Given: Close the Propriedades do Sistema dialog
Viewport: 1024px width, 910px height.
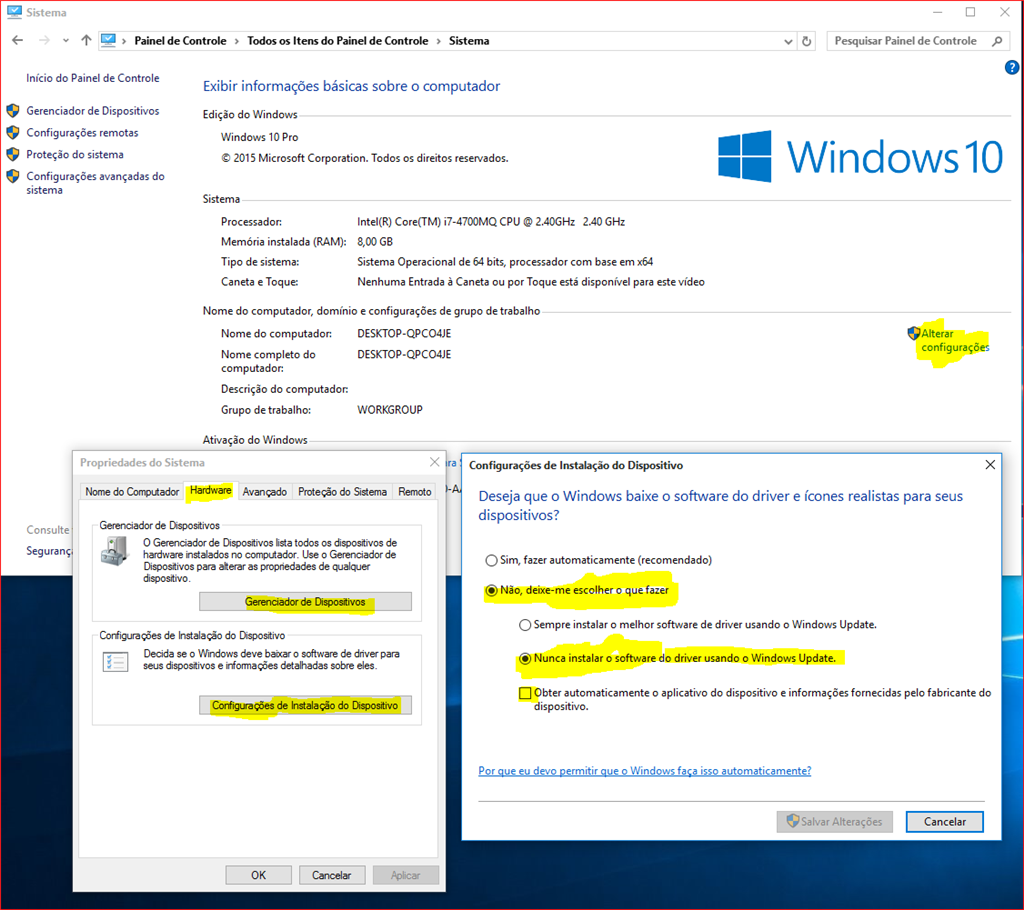Looking at the screenshot, I should [434, 462].
